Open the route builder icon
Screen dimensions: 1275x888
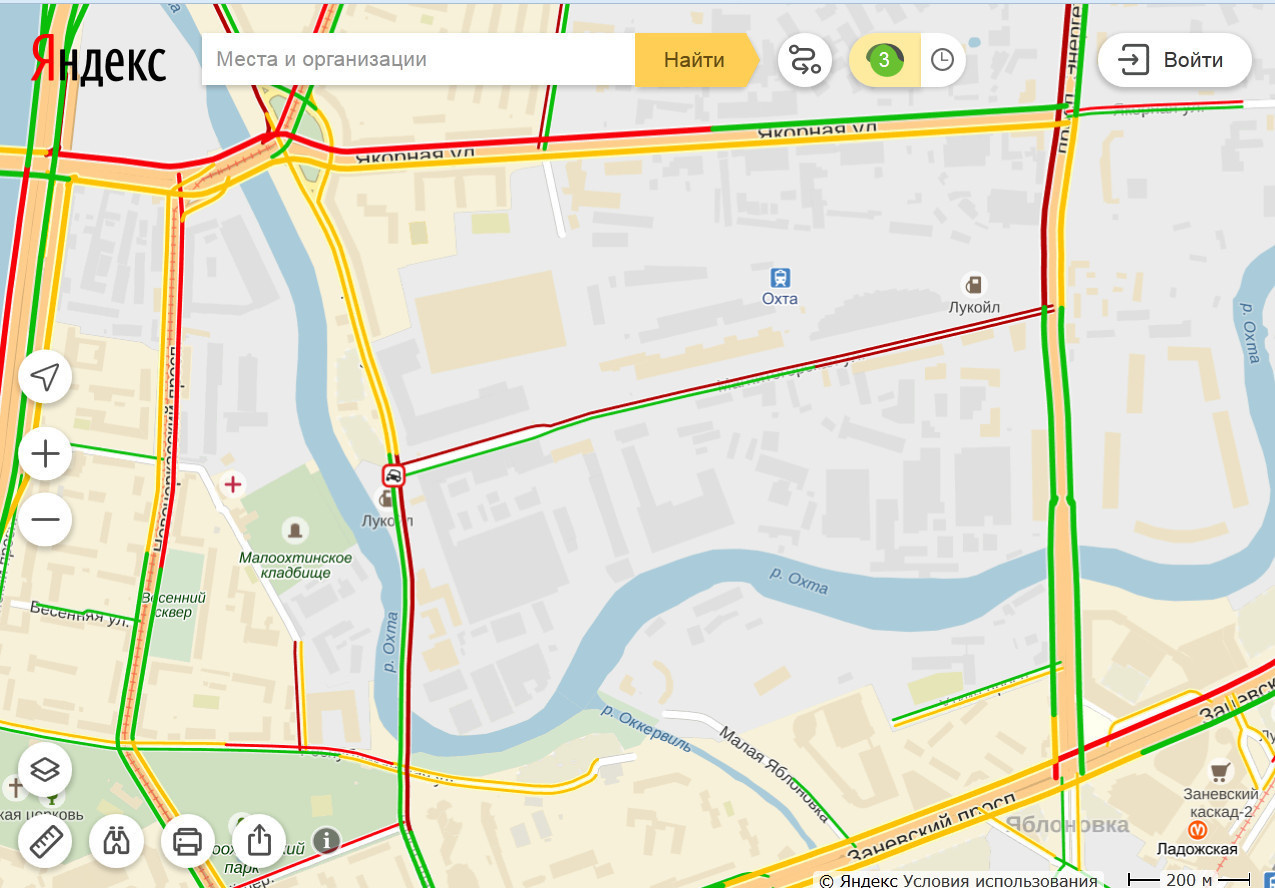(804, 60)
